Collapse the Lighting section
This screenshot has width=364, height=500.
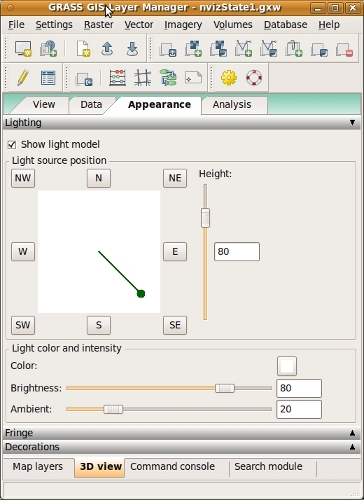(x=352, y=123)
